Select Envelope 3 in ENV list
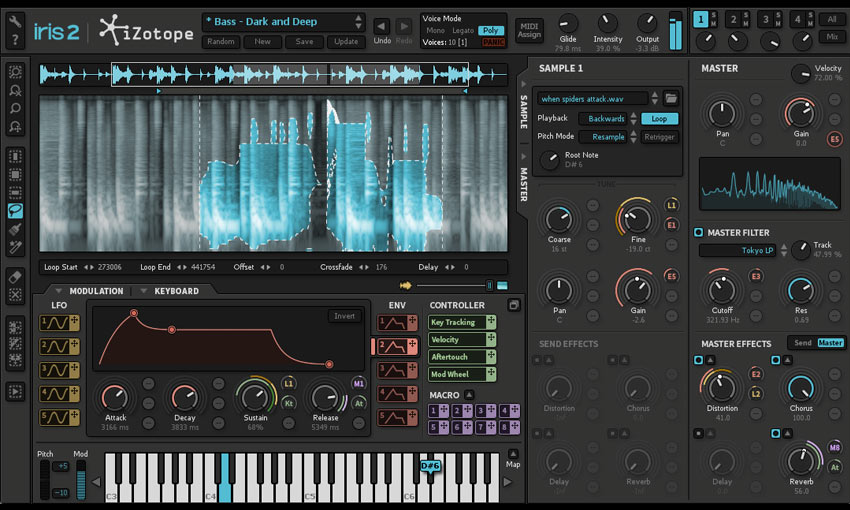The image size is (850, 510). coord(394,369)
